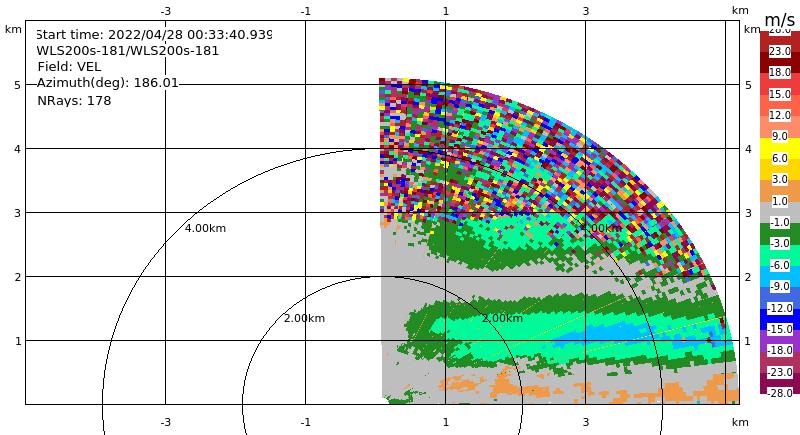Click the Field: VEL label
The image size is (800, 435).
[x=69, y=67]
